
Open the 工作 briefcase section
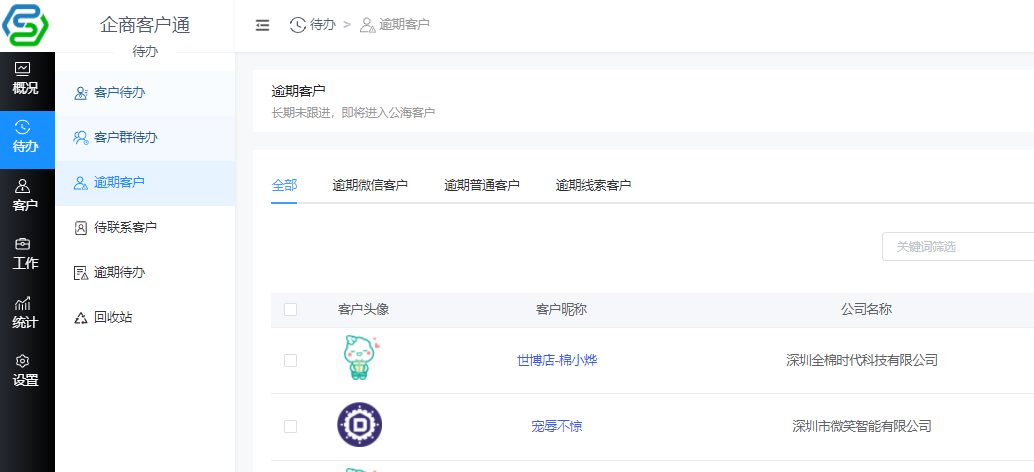point(26,254)
